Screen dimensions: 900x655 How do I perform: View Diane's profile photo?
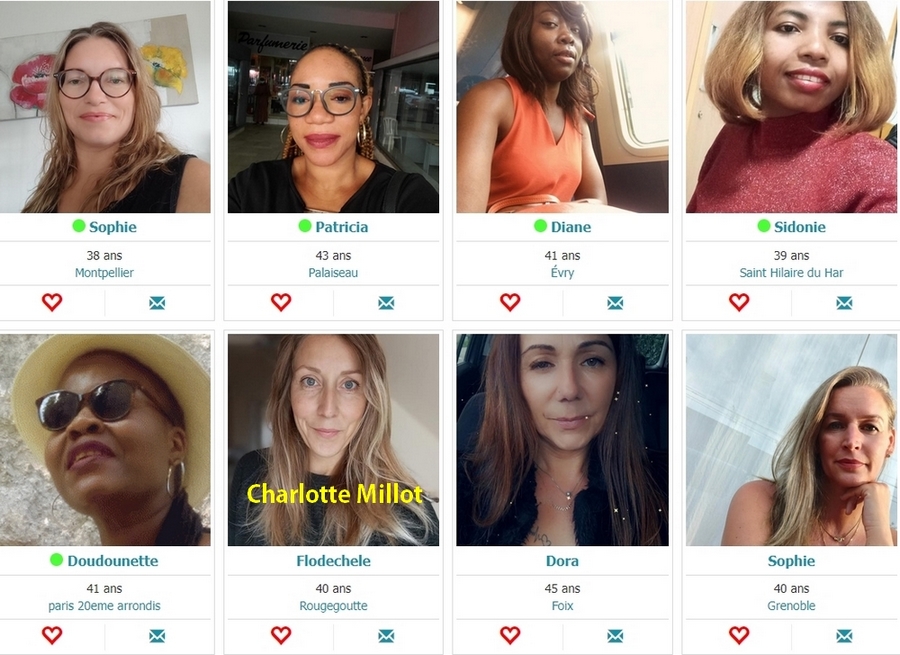pos(562,107)
